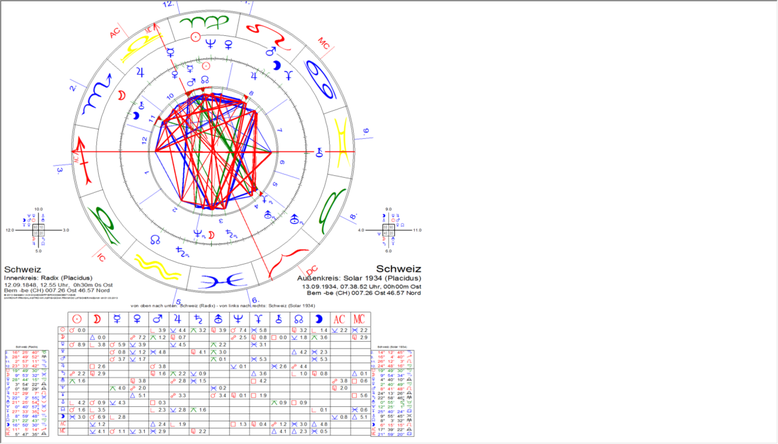The height and width of the screenshot is (444, 778).
Task: Click the green Virgo glyph in outer ring
Action: pyautogui.click(x=203, y=22)
